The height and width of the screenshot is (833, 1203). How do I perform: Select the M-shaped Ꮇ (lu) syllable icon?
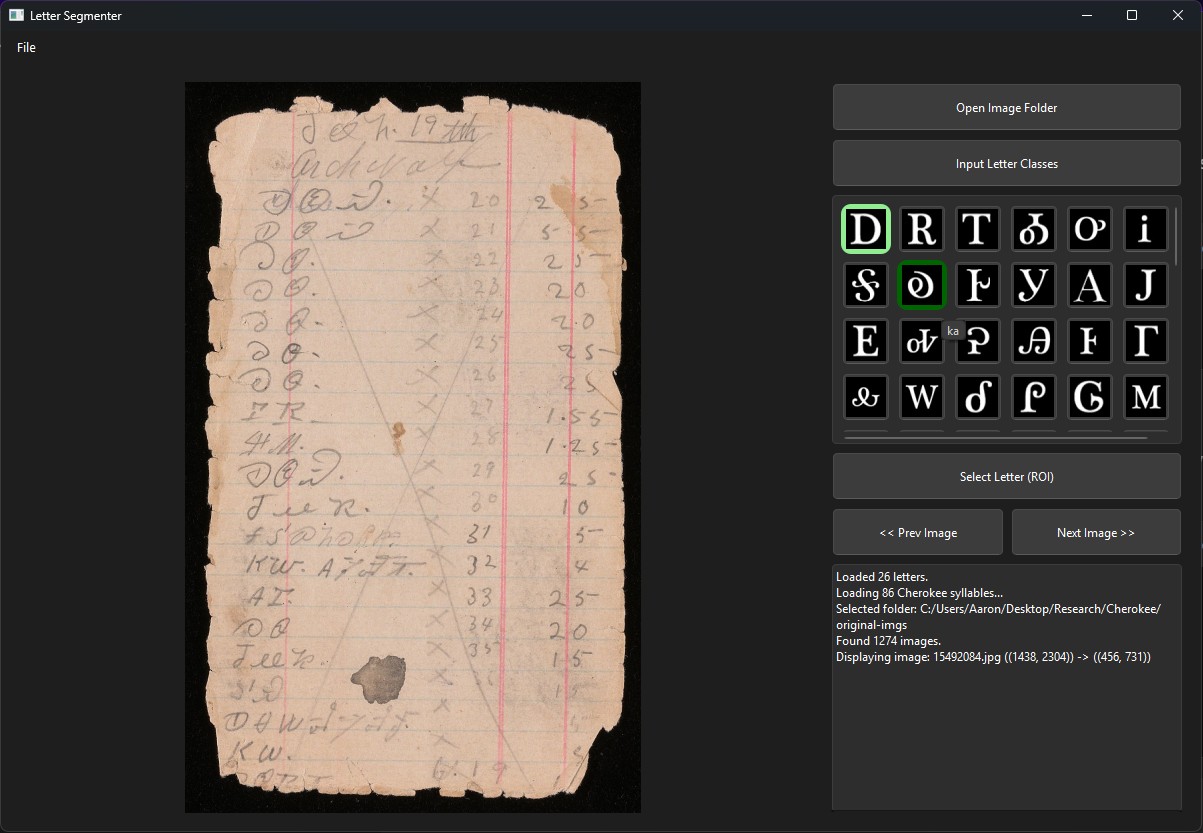click(1145, 397)
